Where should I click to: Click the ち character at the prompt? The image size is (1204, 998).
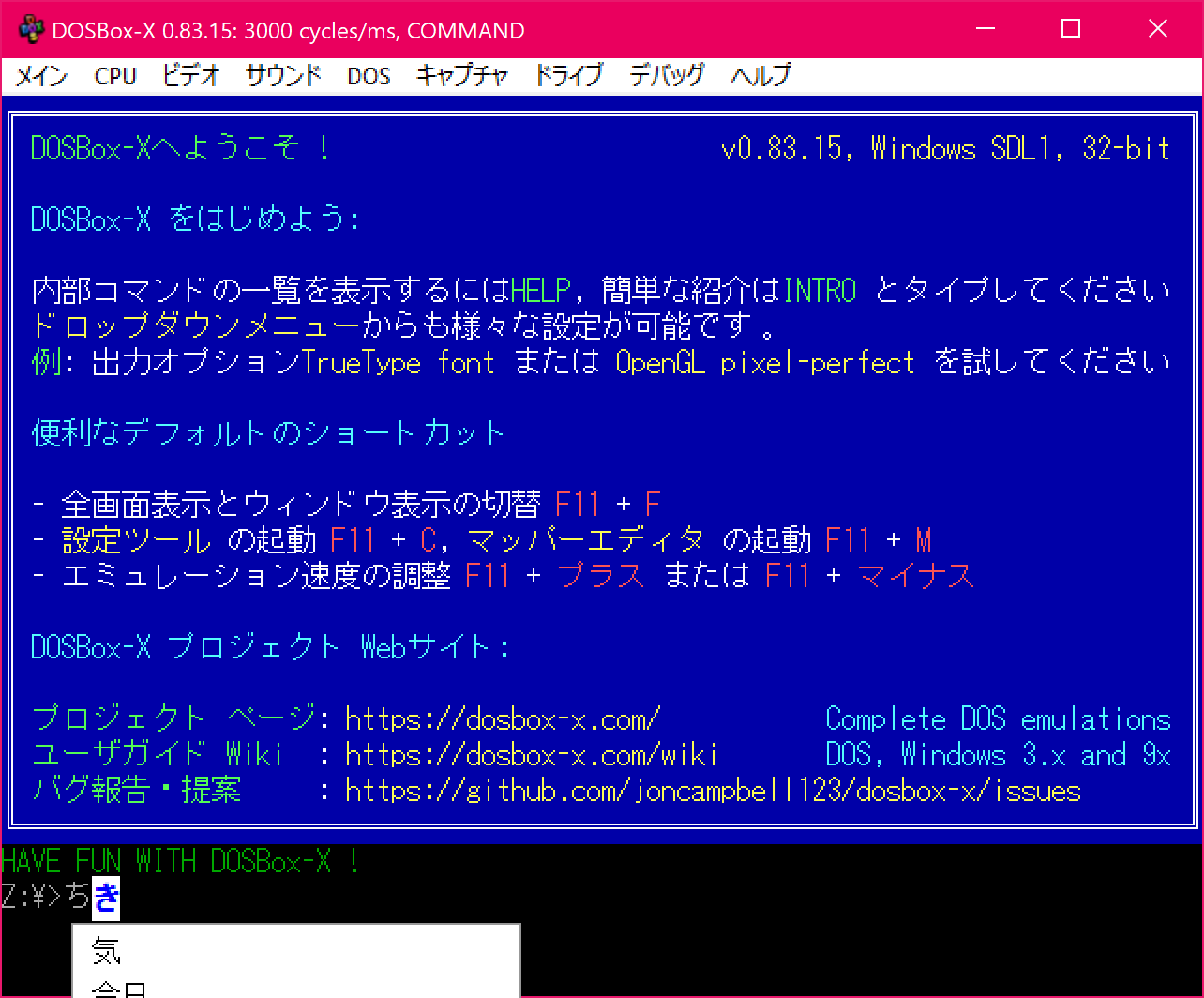pos(77,898)
